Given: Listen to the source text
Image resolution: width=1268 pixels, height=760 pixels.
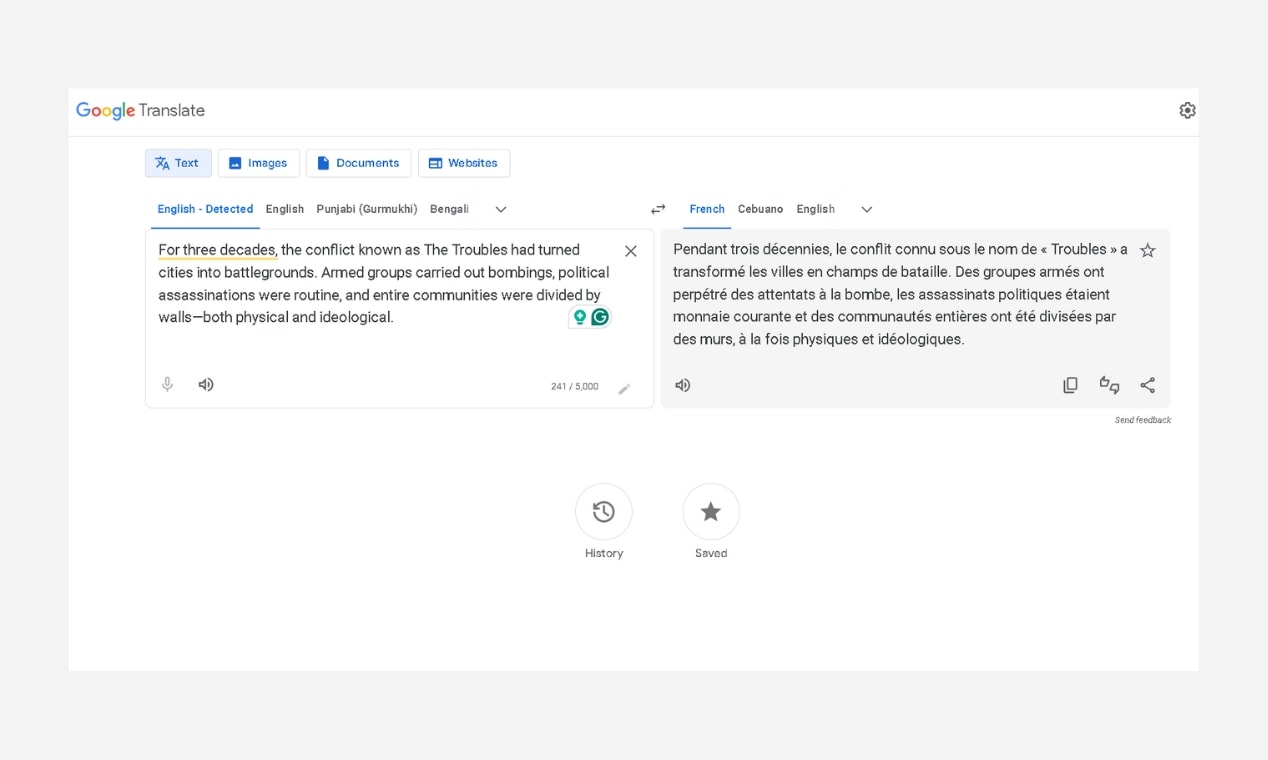Looking at the screenshot, I should pyautogui.click(x=206, y=384).
